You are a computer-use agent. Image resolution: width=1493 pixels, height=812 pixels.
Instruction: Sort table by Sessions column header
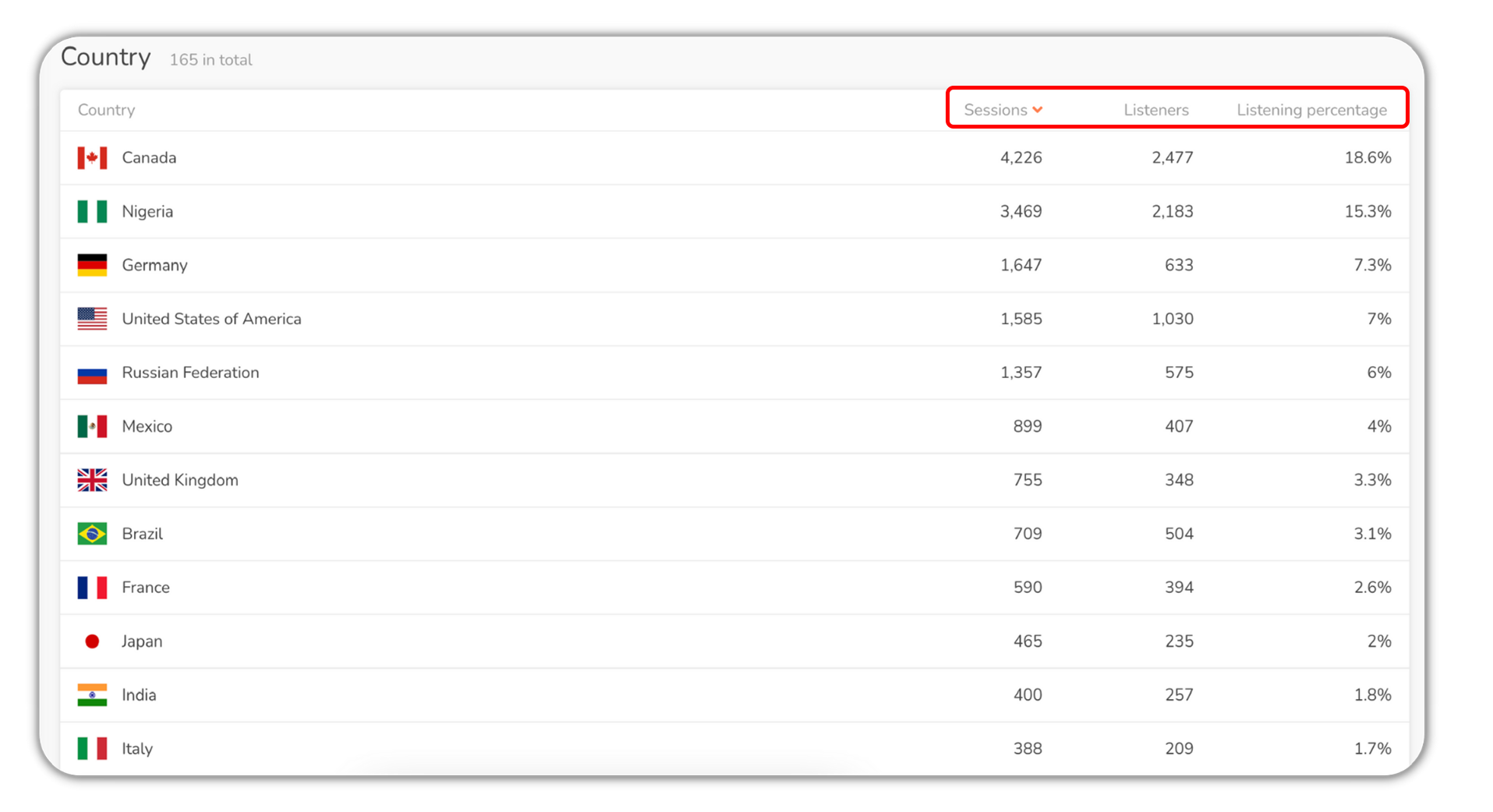[996, 111]
